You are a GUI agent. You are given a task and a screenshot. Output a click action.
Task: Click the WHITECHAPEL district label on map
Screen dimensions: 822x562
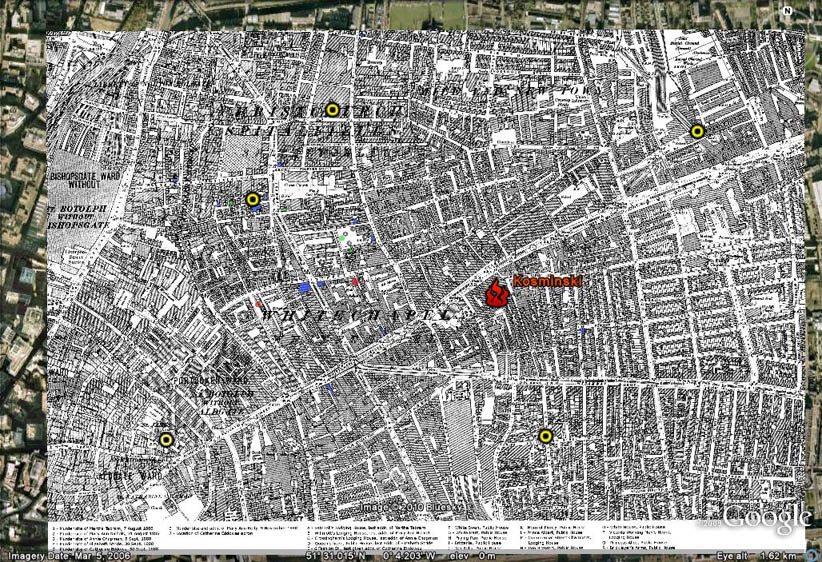[351, 314]
